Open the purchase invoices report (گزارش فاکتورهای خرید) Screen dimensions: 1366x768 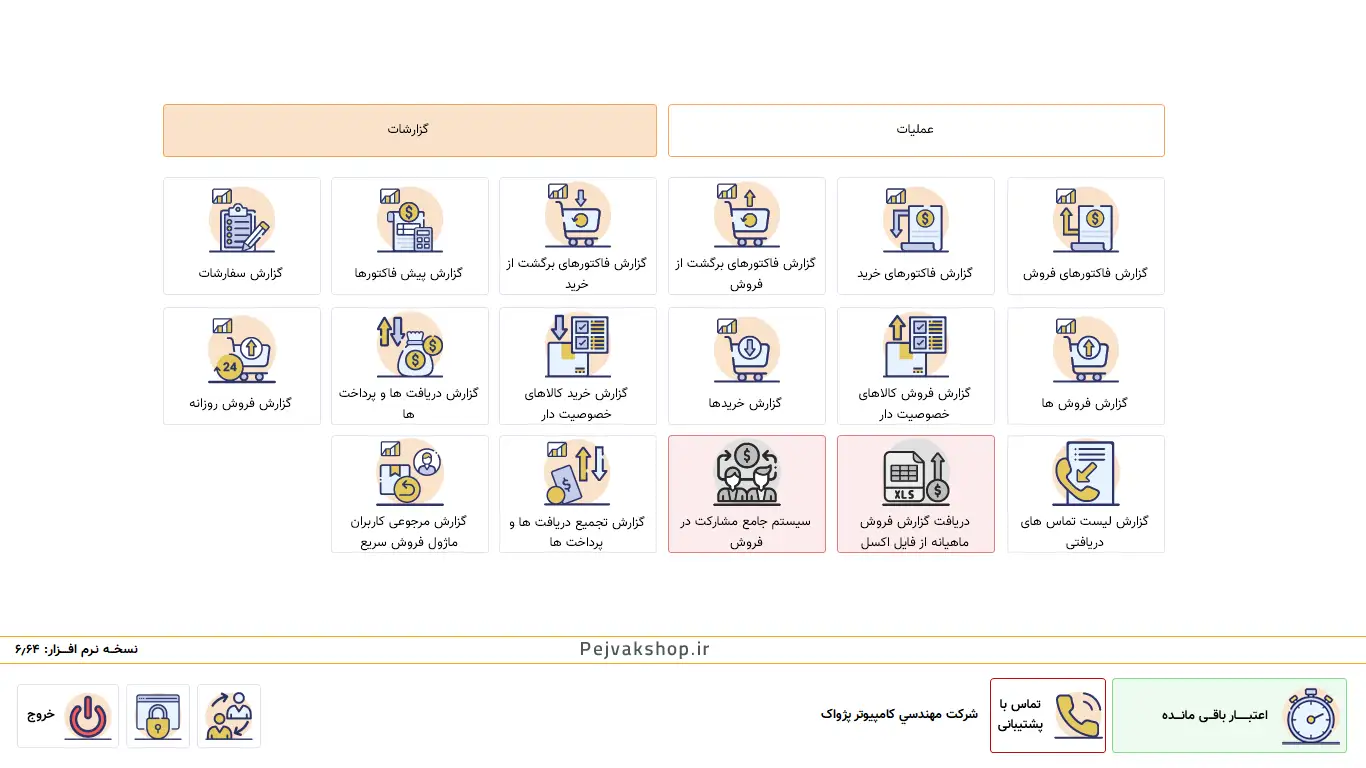tap(915, 236)
